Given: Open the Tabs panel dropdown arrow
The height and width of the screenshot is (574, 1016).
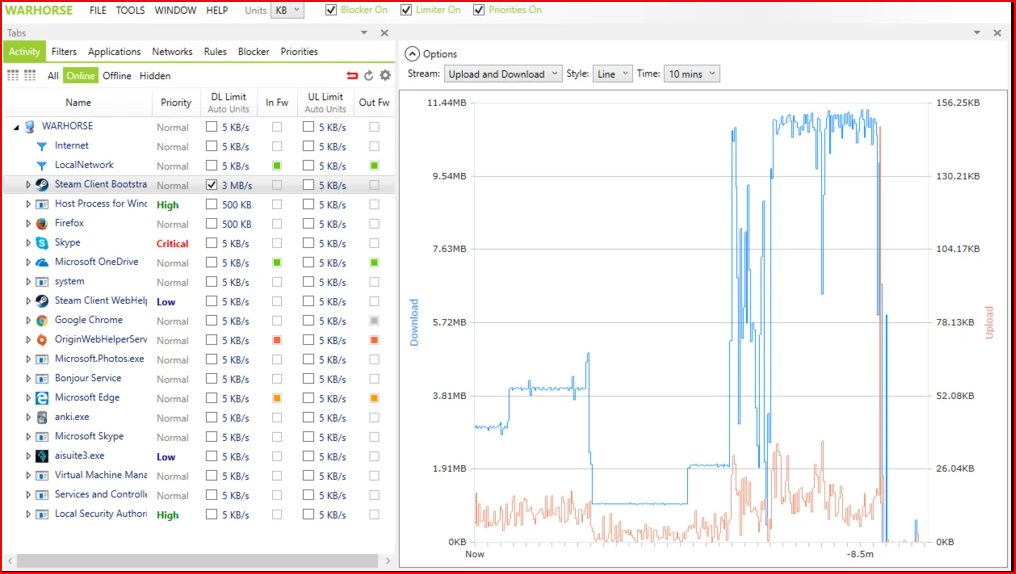Looking at the screenshot, I should point(364,32).
